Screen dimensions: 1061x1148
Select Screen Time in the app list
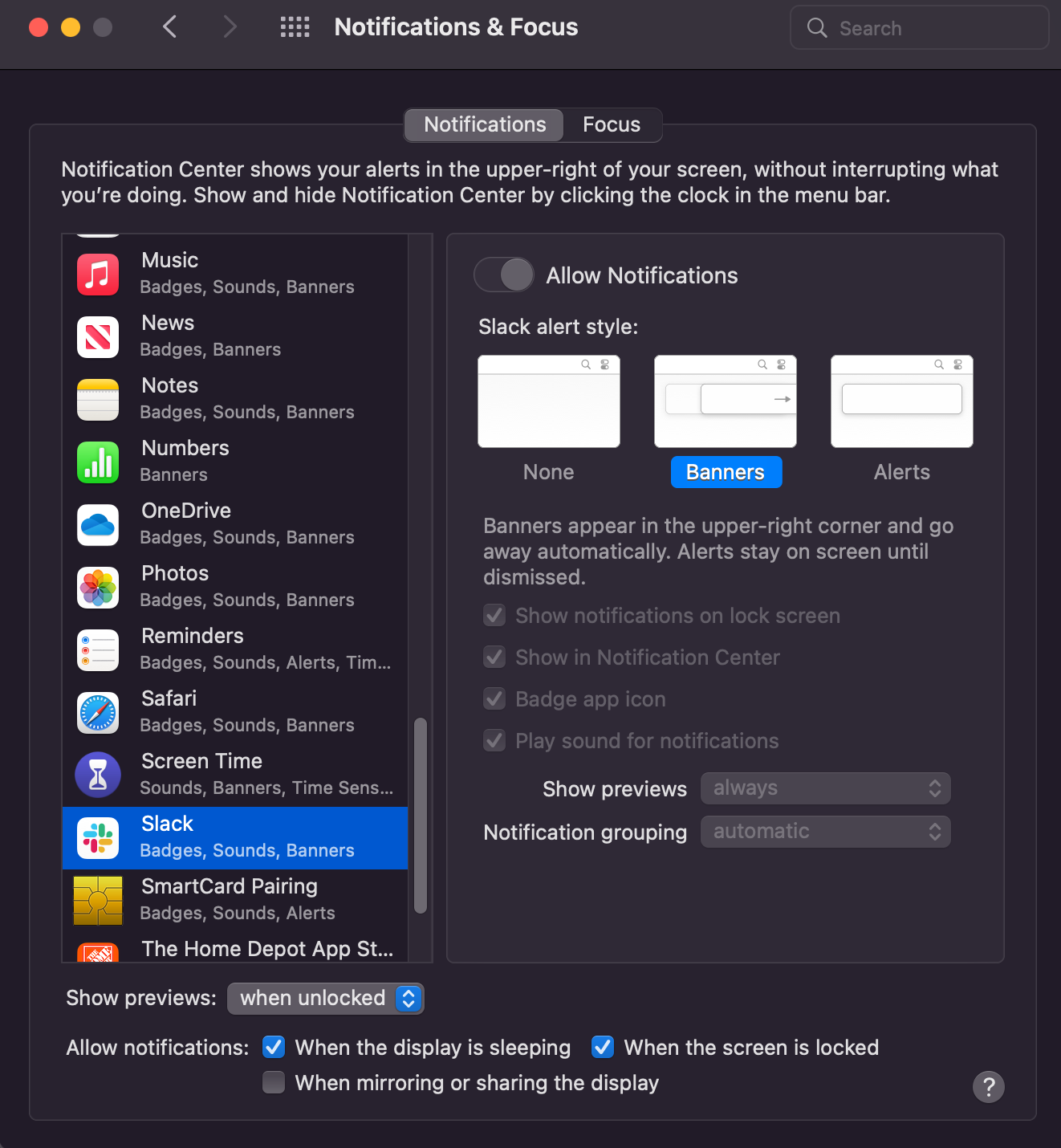[235, 775]
